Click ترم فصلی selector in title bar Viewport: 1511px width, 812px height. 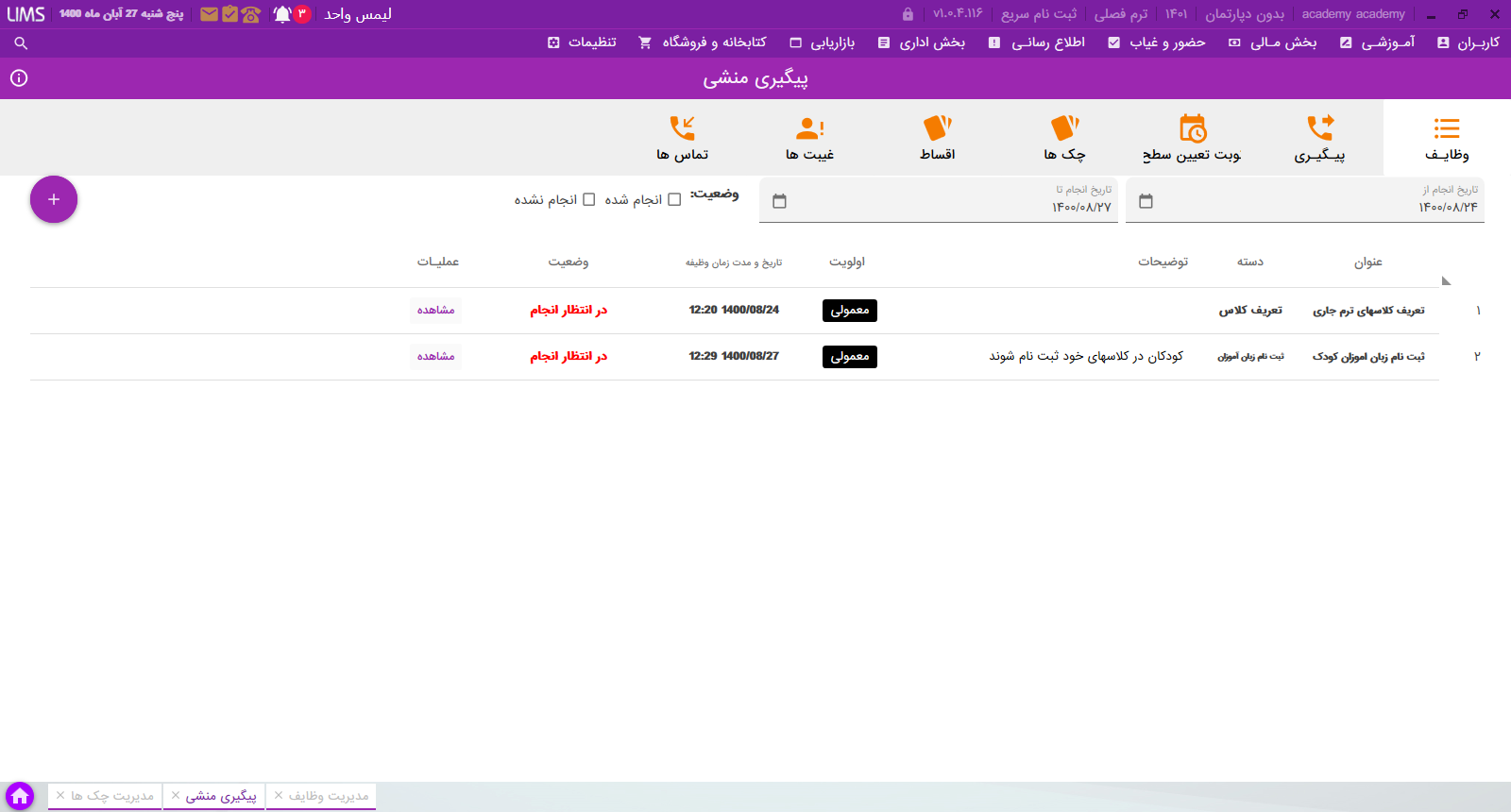coord(1121,14)
